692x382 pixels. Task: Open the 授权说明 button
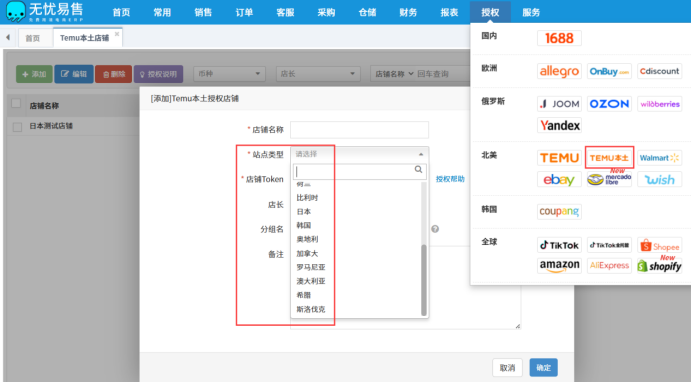(x=158, y=74)
